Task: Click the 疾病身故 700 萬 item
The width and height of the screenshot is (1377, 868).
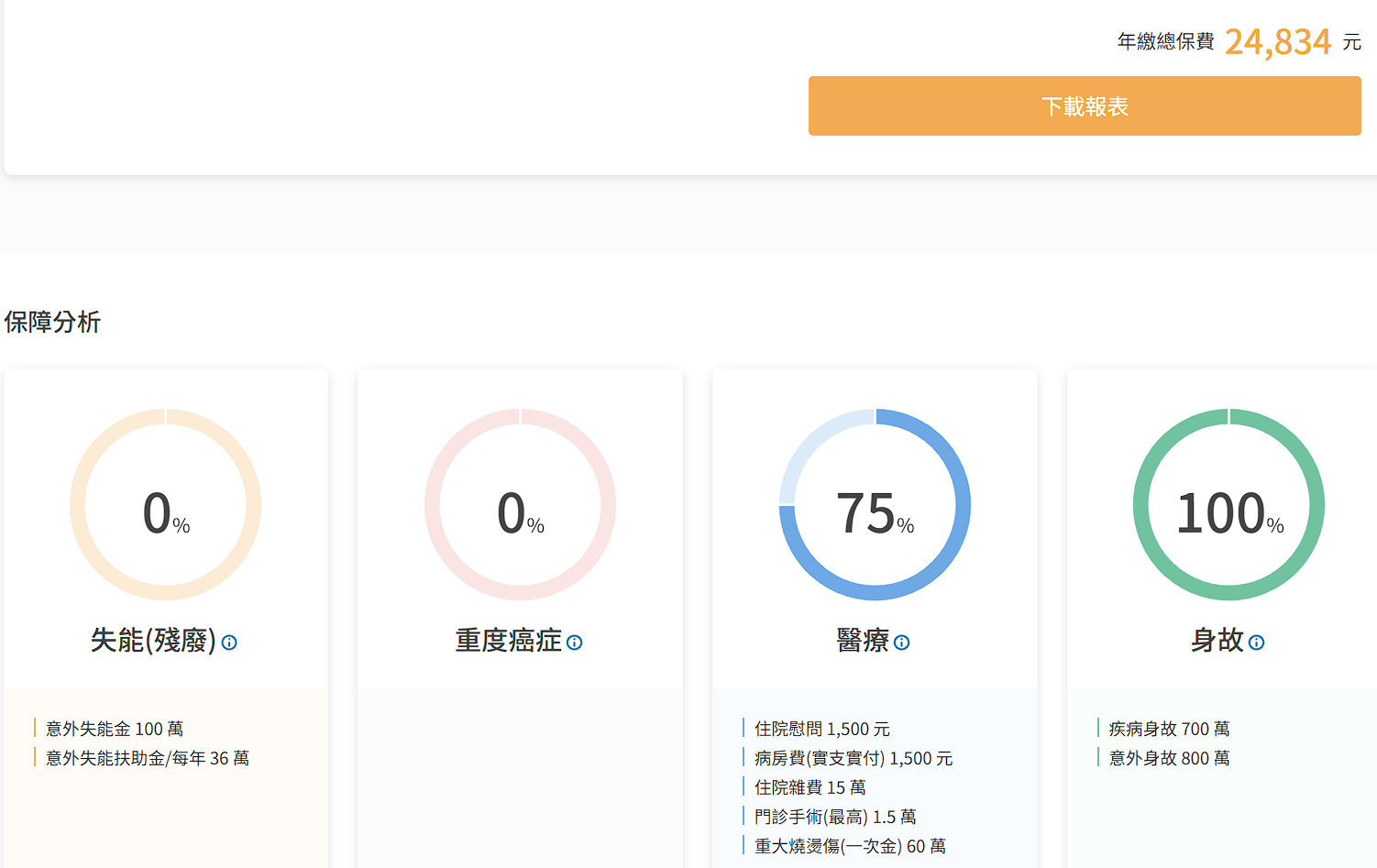Action: coord(1169,729)
